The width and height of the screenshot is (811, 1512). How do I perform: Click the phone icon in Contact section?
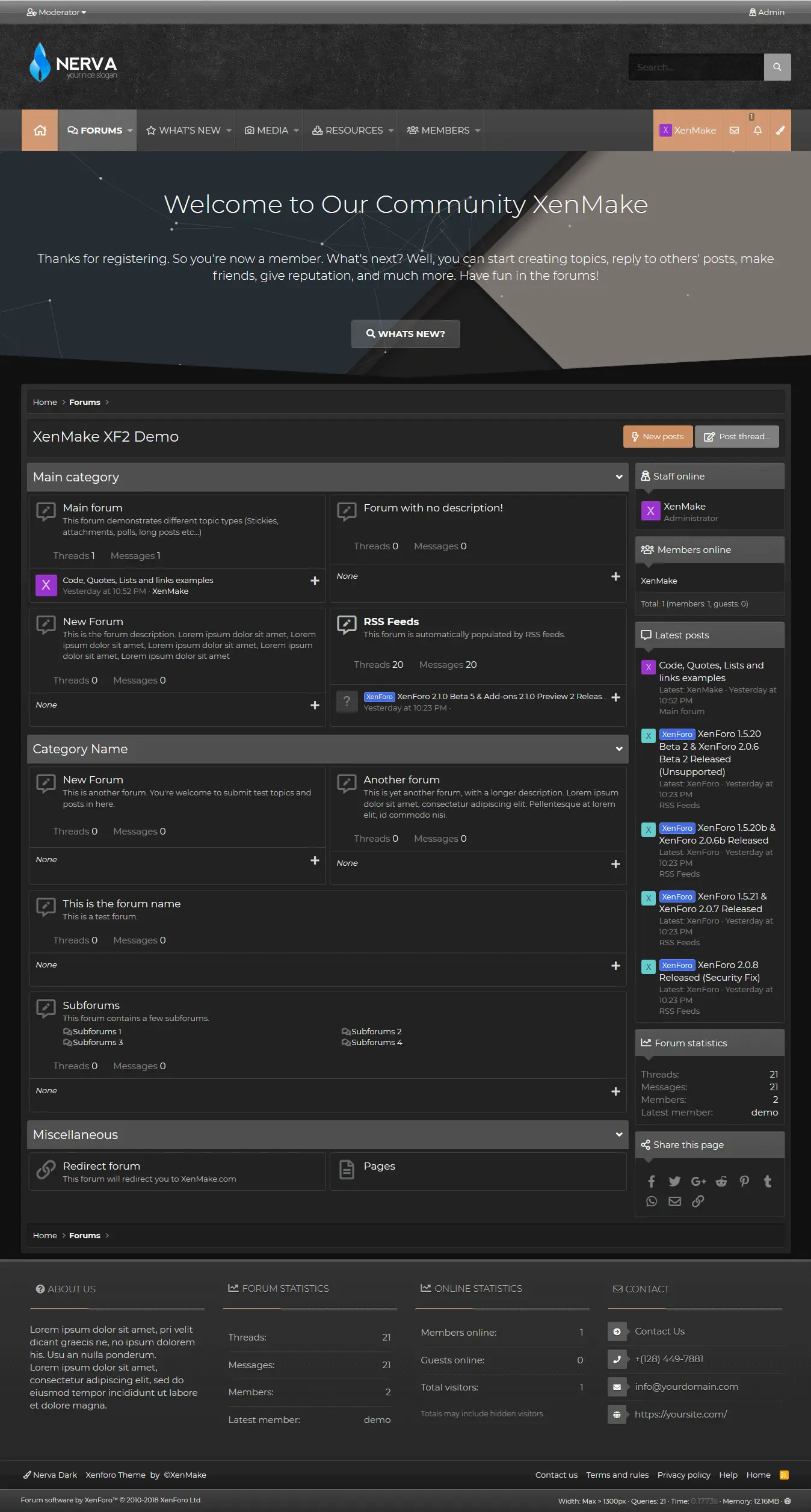tap(617, 1359)
